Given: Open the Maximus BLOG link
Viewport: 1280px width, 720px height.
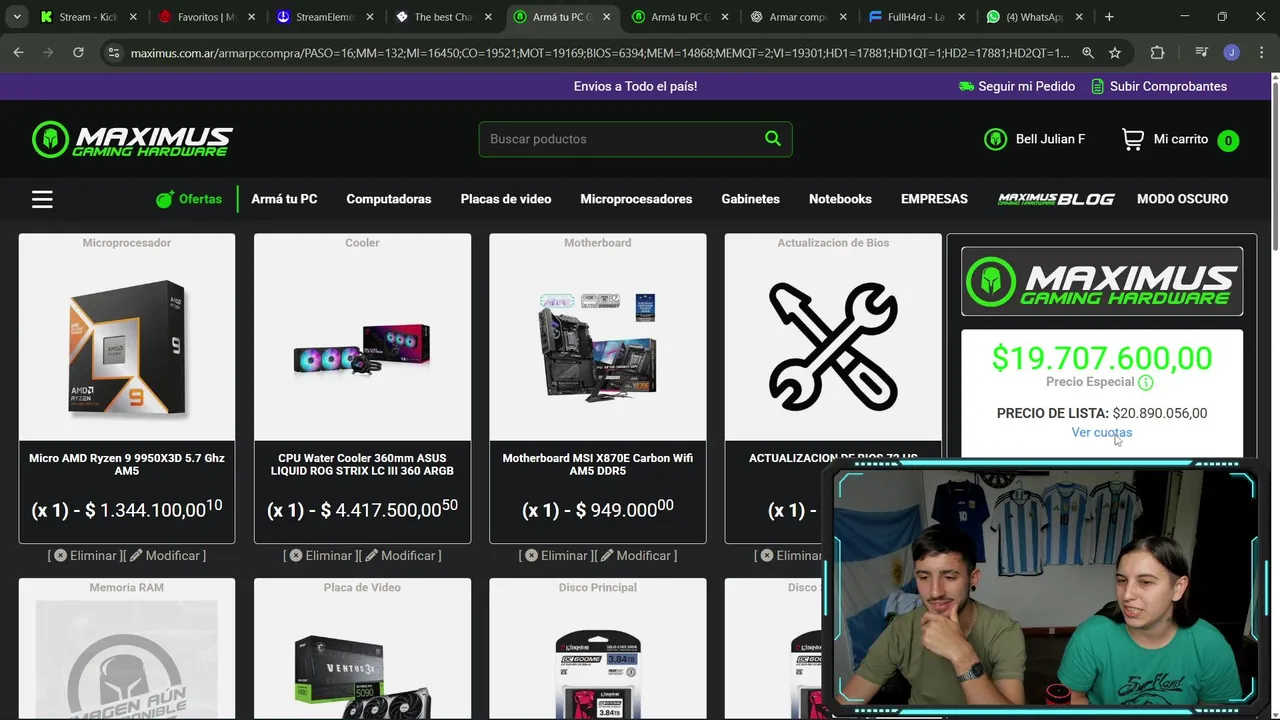Looking at the screenshot, I should (1056, 199).
